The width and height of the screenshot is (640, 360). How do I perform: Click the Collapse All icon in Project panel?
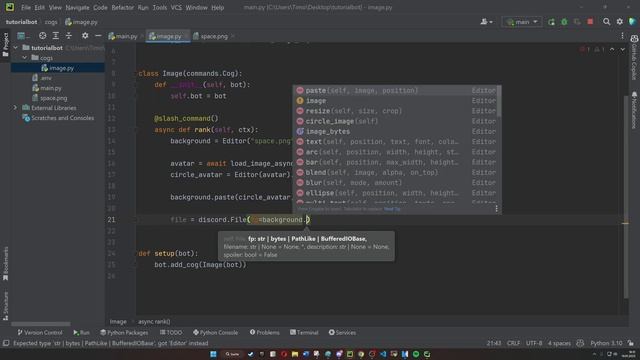(x=69, y=36)
